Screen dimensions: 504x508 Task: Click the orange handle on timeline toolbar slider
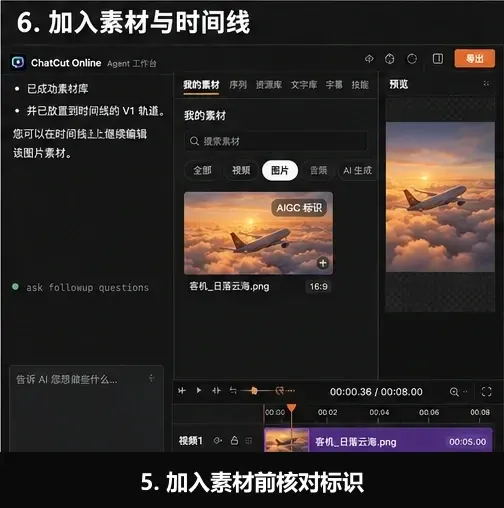click(x=254, y=391)
